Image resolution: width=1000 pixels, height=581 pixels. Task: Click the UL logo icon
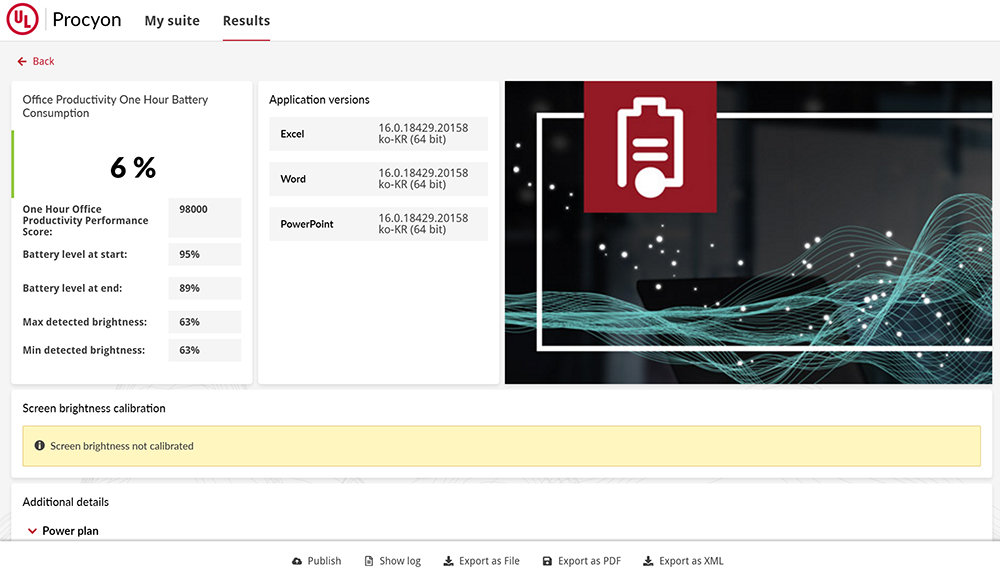tap(22, 20)
